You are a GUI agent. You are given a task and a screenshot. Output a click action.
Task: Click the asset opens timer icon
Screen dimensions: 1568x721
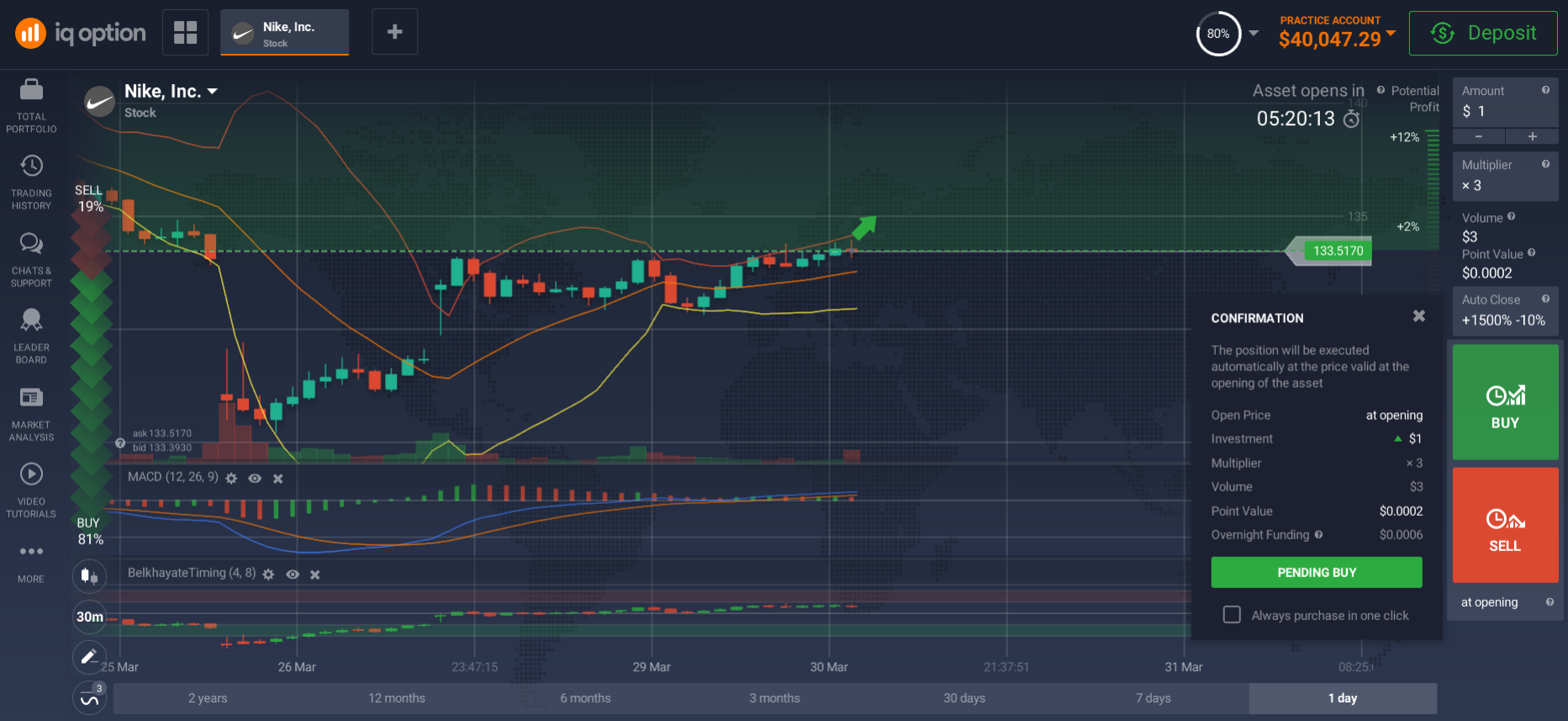[1351, 119]
